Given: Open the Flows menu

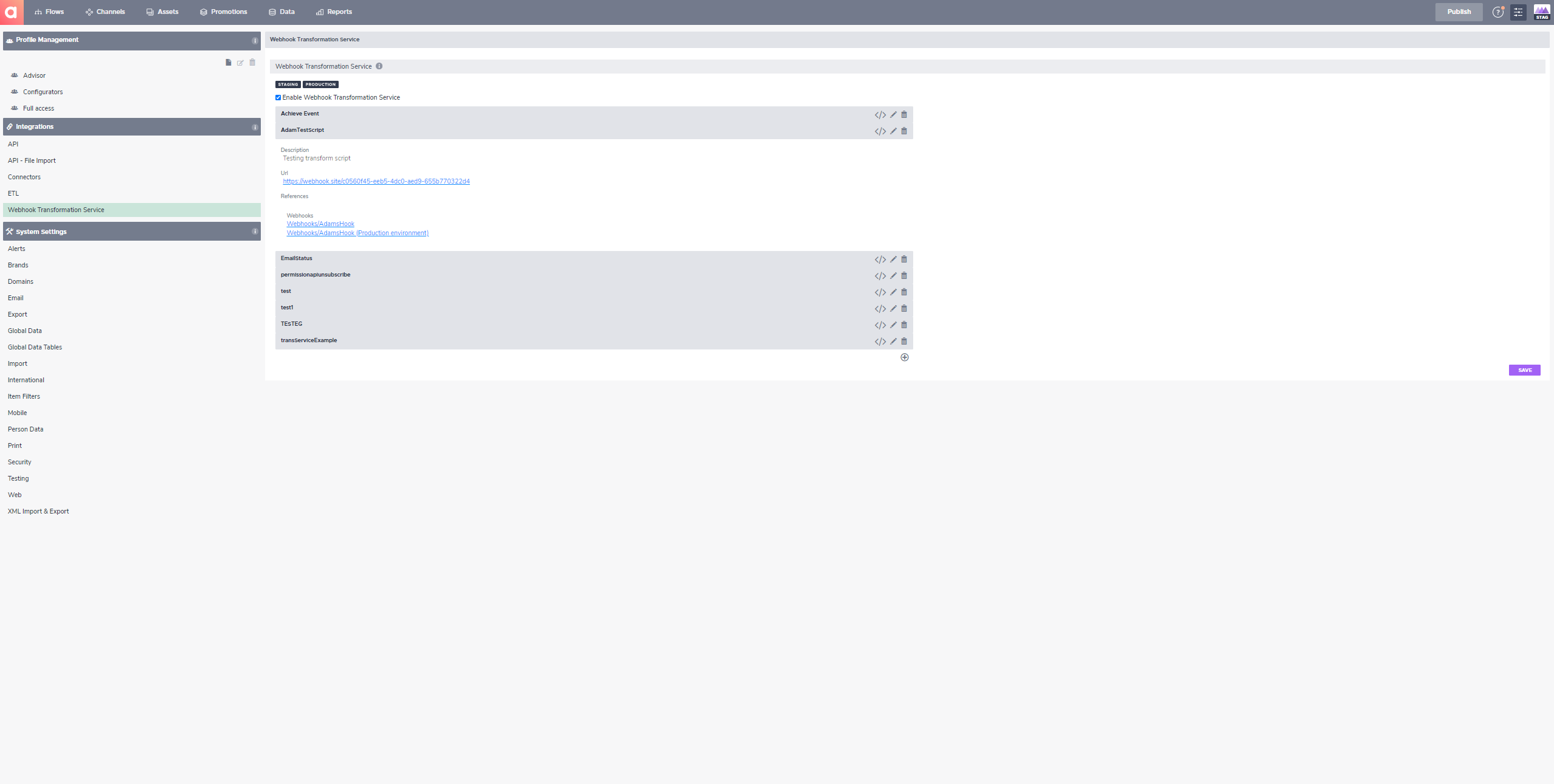Looking at the screenshot, I should 49,12.
